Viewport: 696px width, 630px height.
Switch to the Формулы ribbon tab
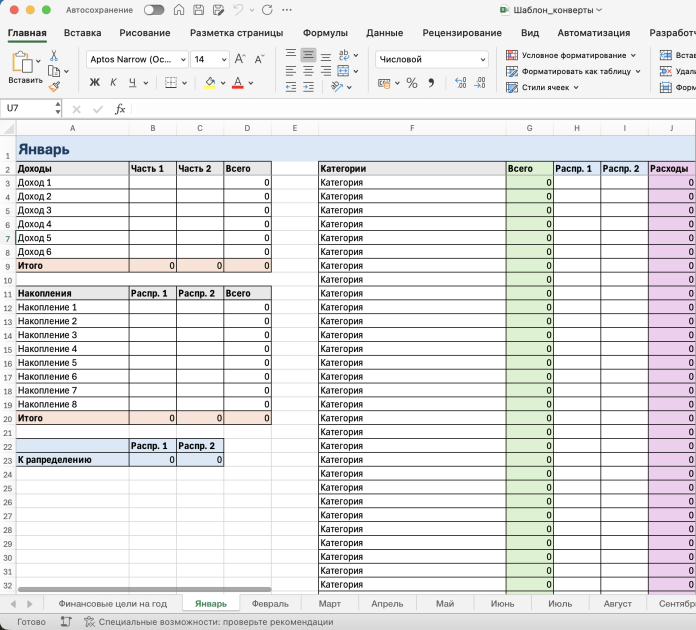pyautogui.click(x=325, y=33)
